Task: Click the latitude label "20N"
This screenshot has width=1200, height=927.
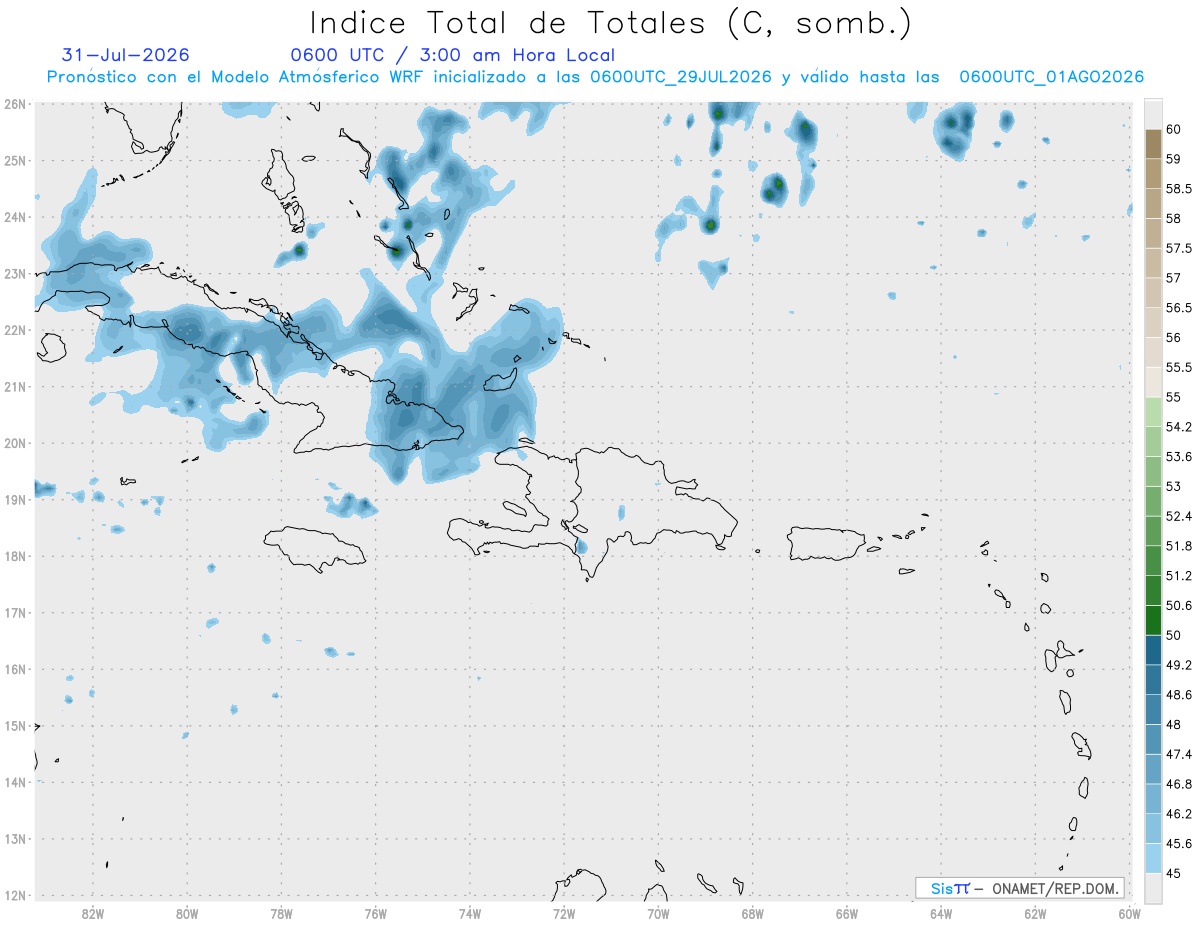Action: 15,443
